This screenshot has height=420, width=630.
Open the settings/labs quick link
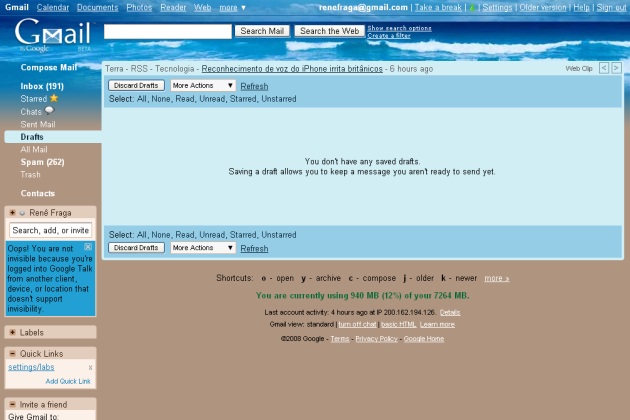pyautogui.click(x=31, y=367)
